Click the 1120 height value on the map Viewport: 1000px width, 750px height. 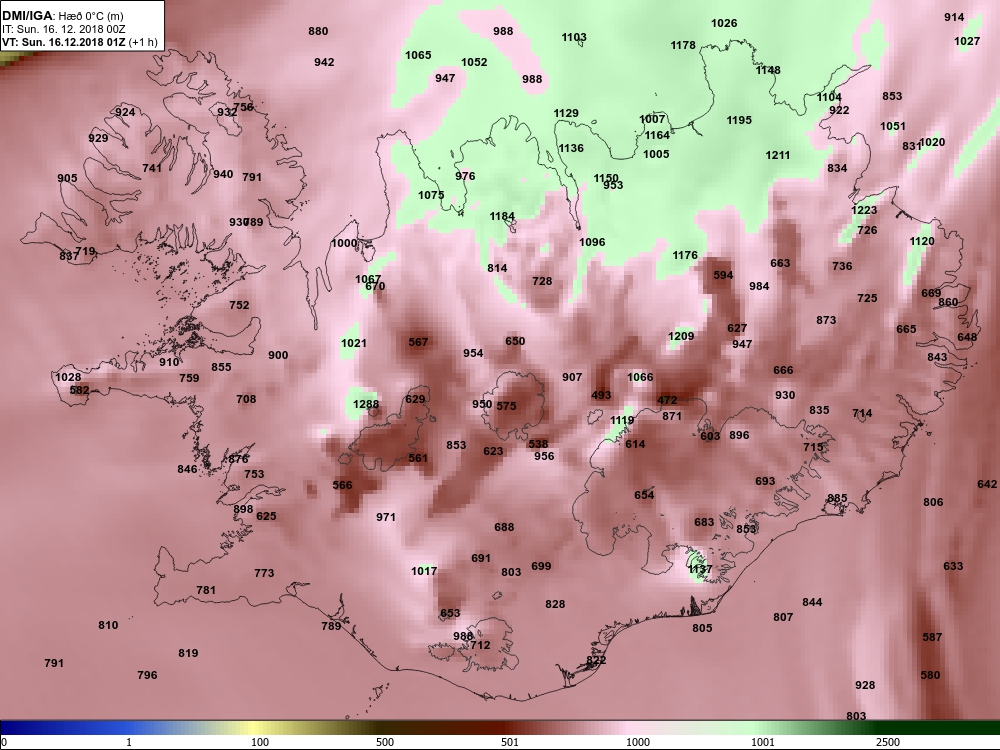[922, 241]
